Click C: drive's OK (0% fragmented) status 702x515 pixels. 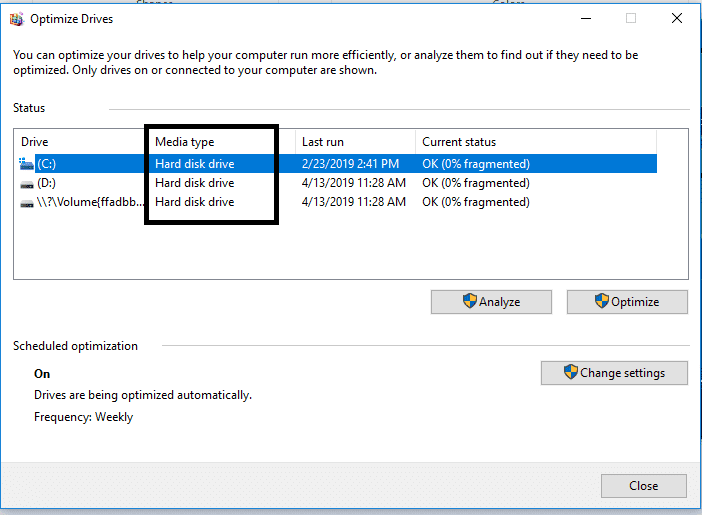pyautogui.click(x=476, y=164)
